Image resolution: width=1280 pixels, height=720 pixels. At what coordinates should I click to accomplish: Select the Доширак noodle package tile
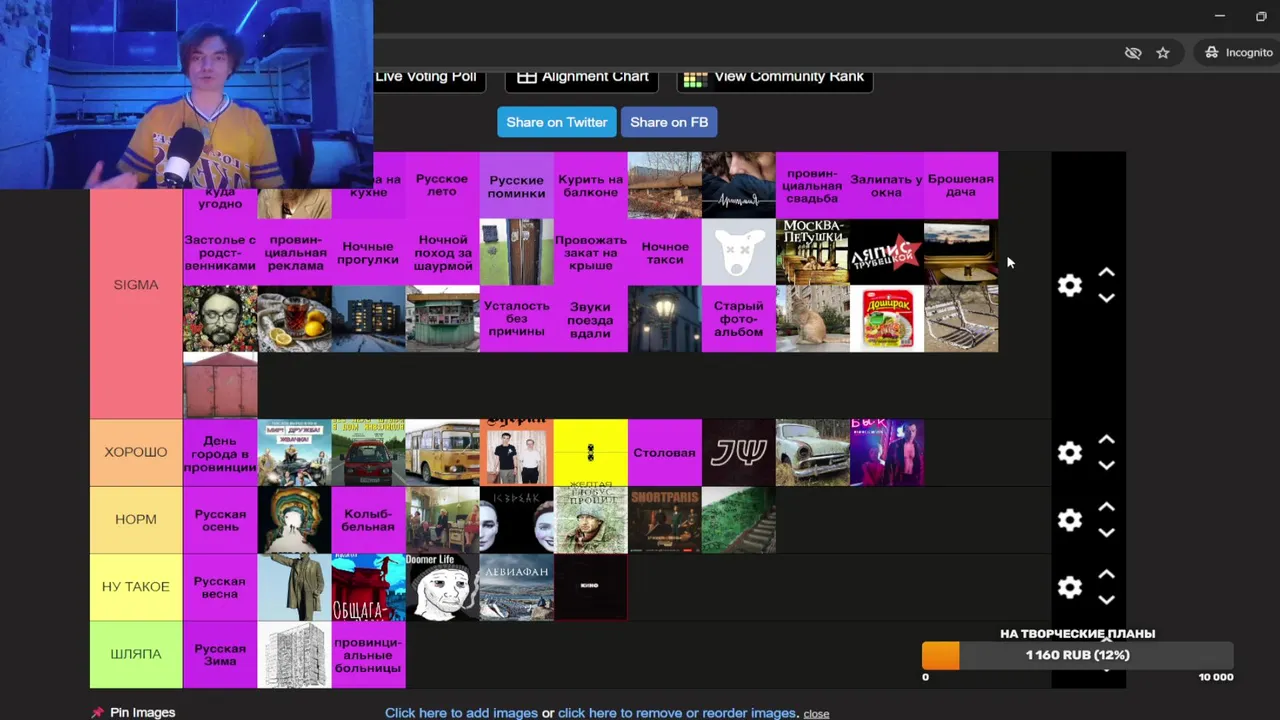(886, 319)
